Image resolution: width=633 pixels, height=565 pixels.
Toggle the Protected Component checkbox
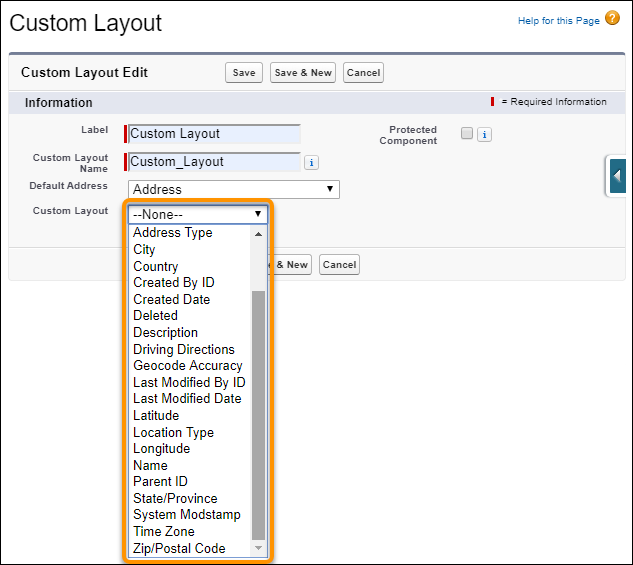[467, 133]
